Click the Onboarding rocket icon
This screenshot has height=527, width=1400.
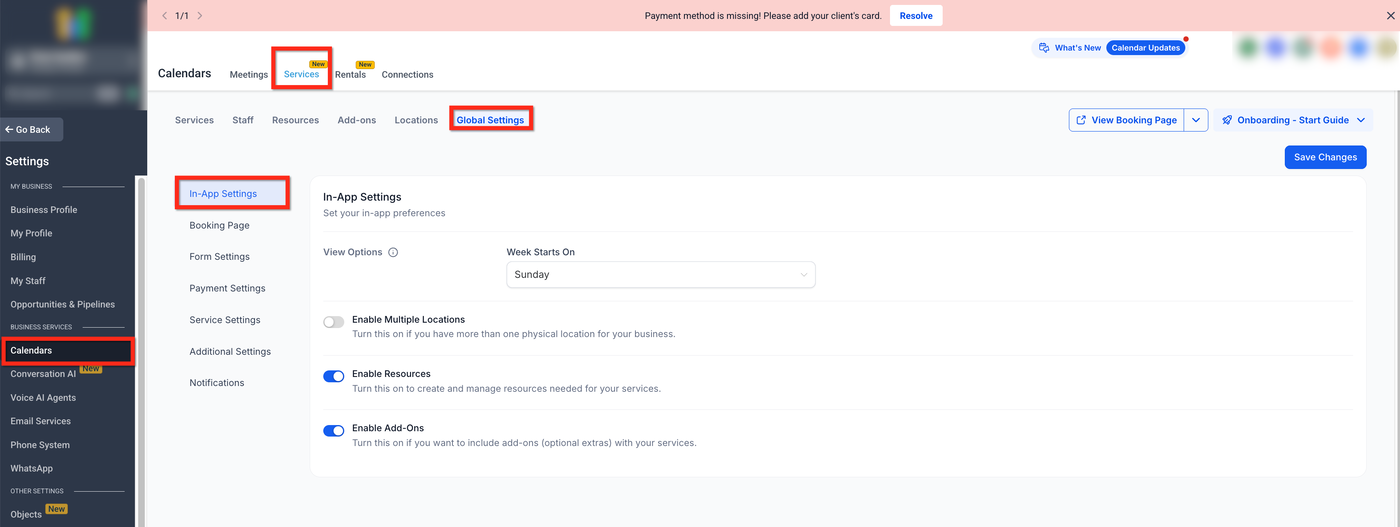tap(1227, 120)
